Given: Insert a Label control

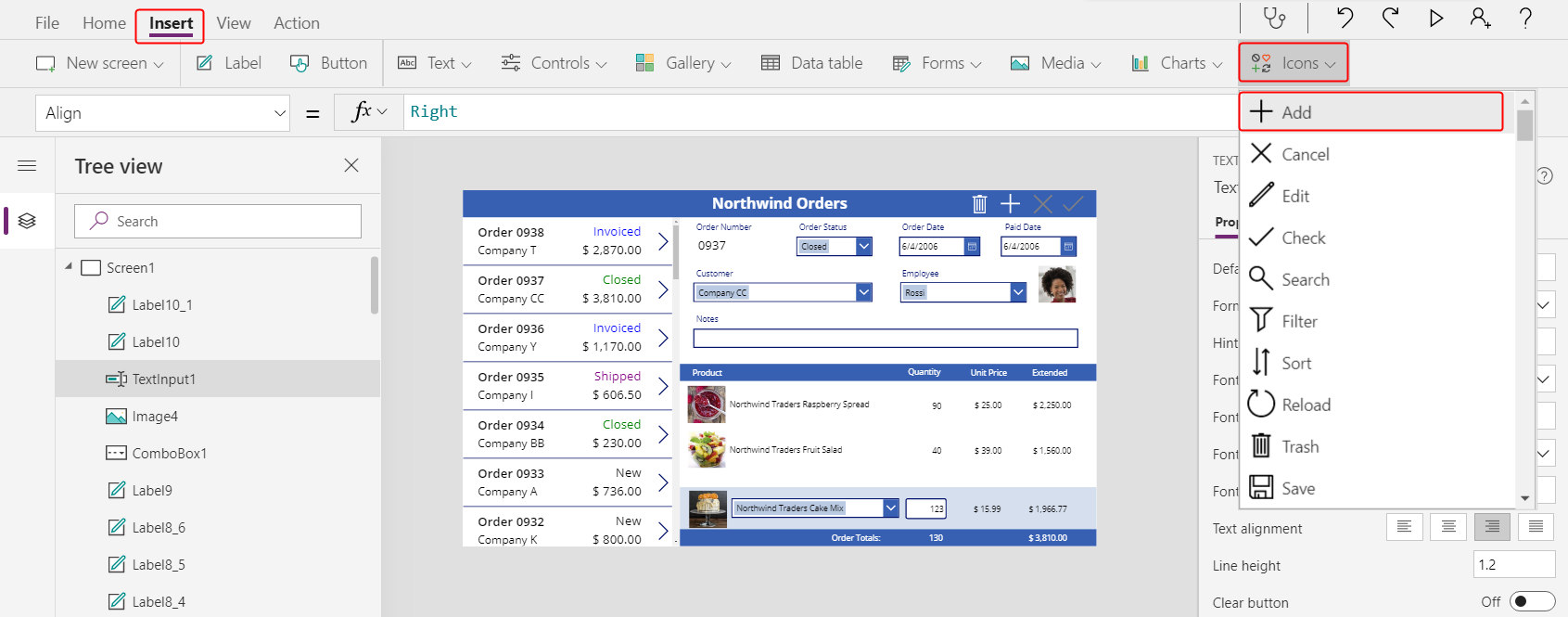Looking at the screenshot, I should click(x=229, y=63).
